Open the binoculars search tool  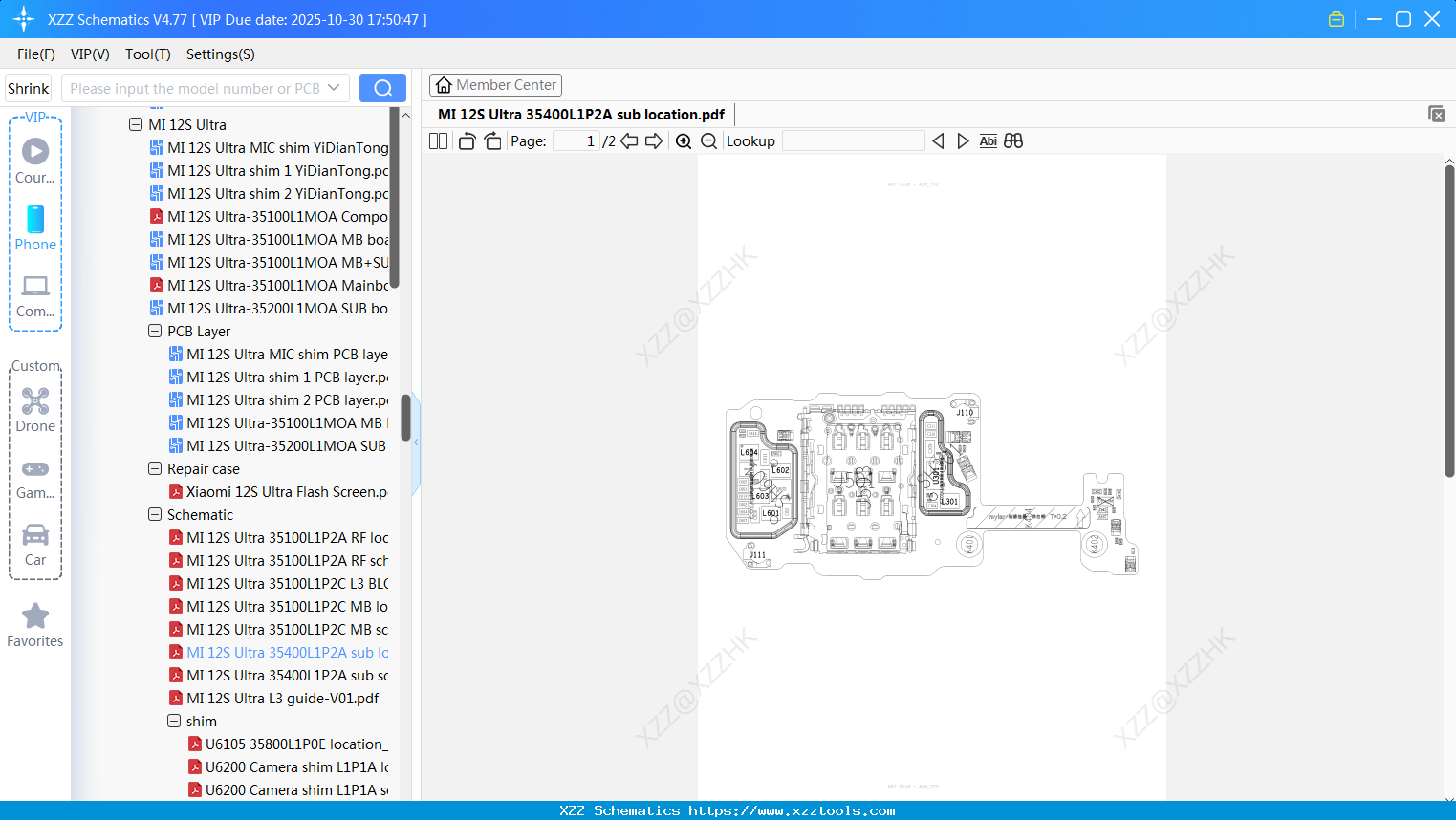pos(1013,140)
